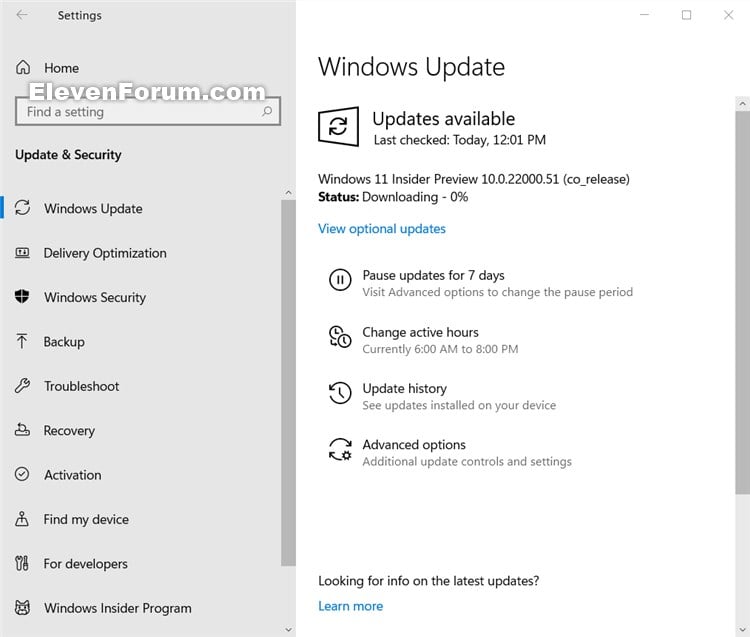Click the sidebar scrollbar thumb
Image resolution: width=750 pixels, height=637 pixels.
coord(288,383)
